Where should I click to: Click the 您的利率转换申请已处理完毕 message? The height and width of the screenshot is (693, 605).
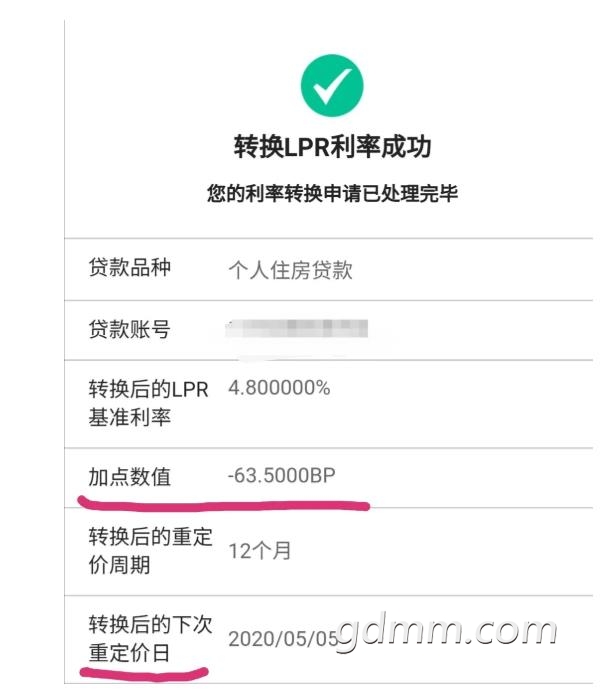click(332, 194)
